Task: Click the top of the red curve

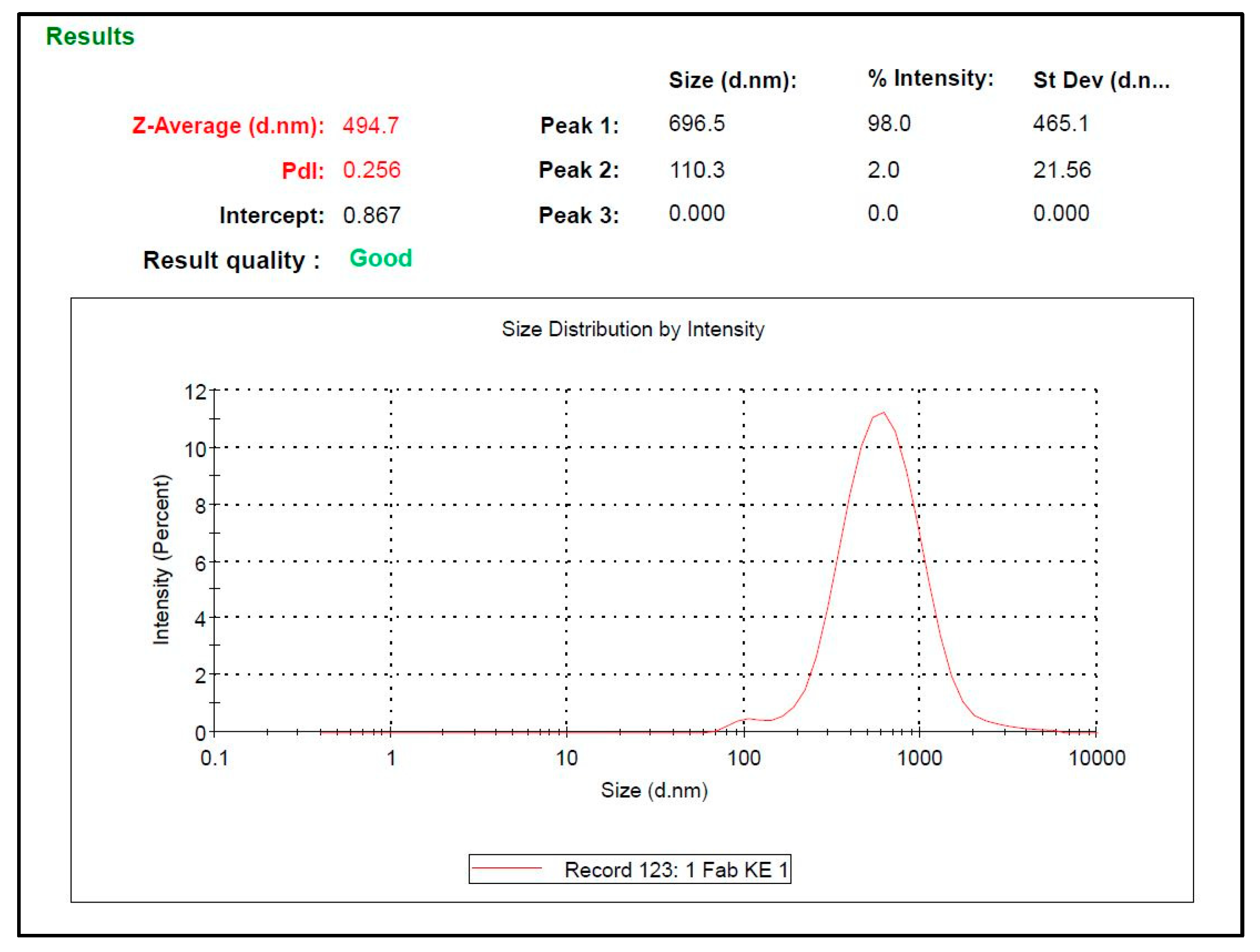Action: [883, 413]
